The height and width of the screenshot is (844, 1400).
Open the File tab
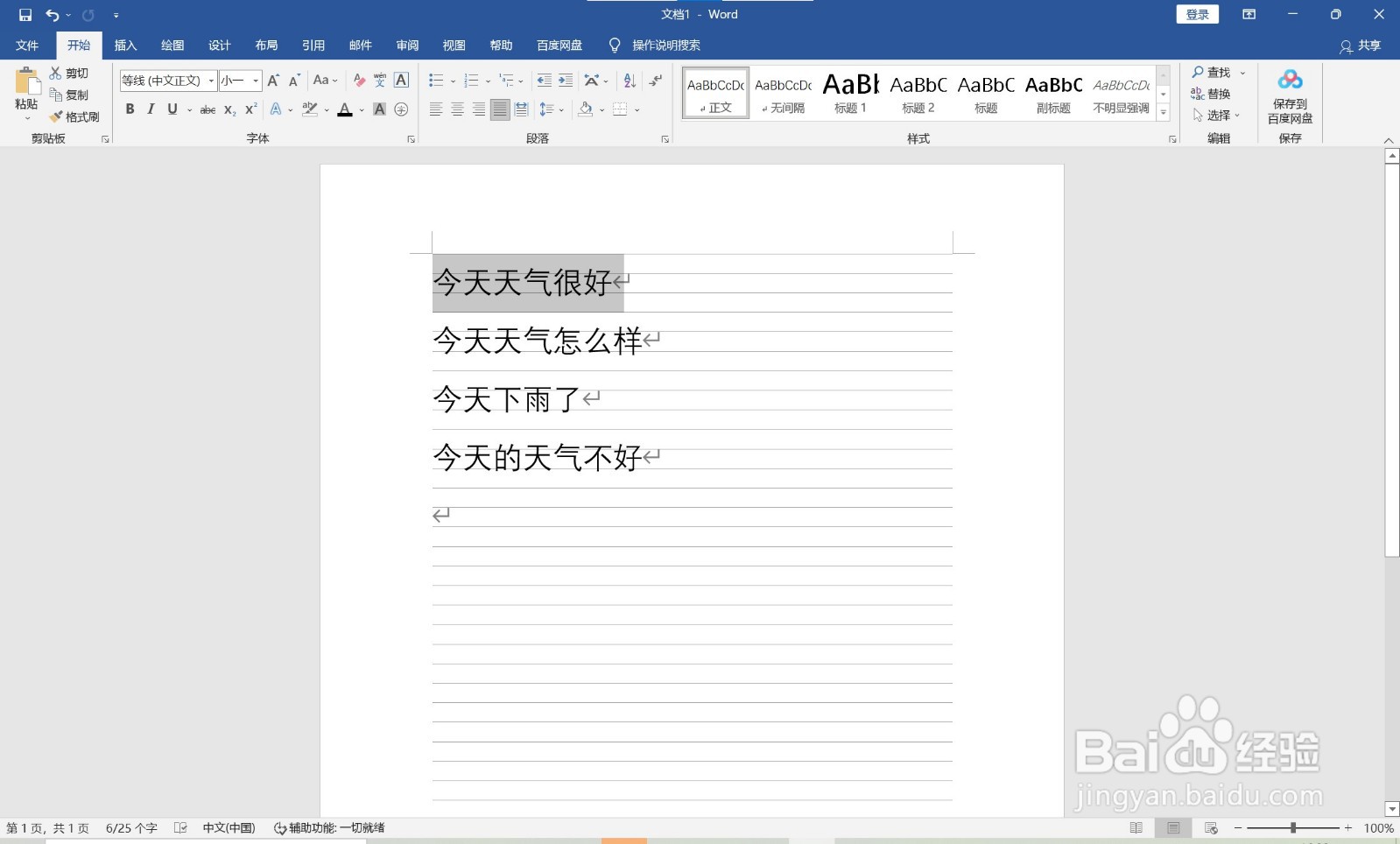[x=27, y=46]
